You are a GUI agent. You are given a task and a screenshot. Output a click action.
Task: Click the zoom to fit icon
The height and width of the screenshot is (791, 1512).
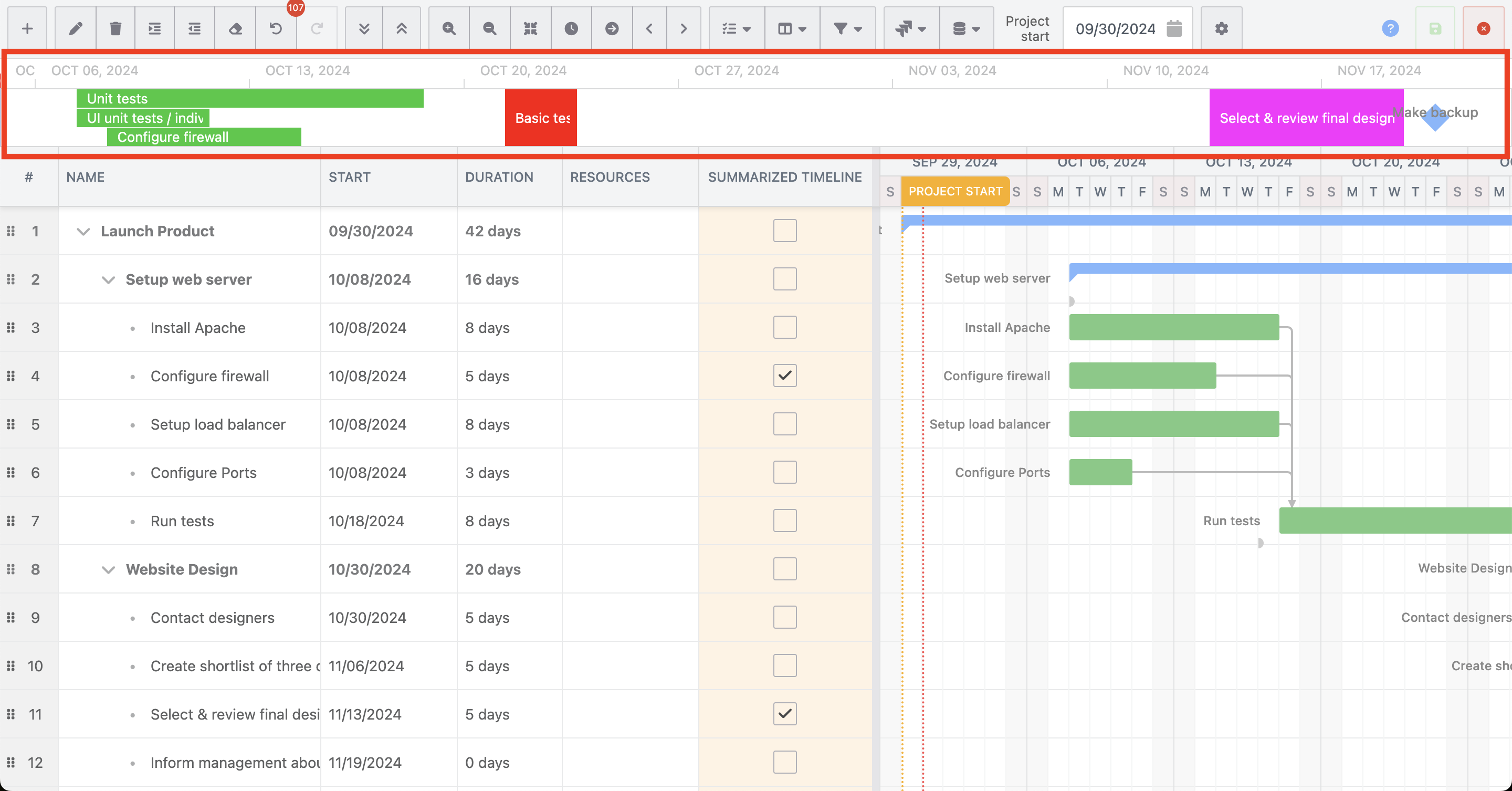pos(531,28)
